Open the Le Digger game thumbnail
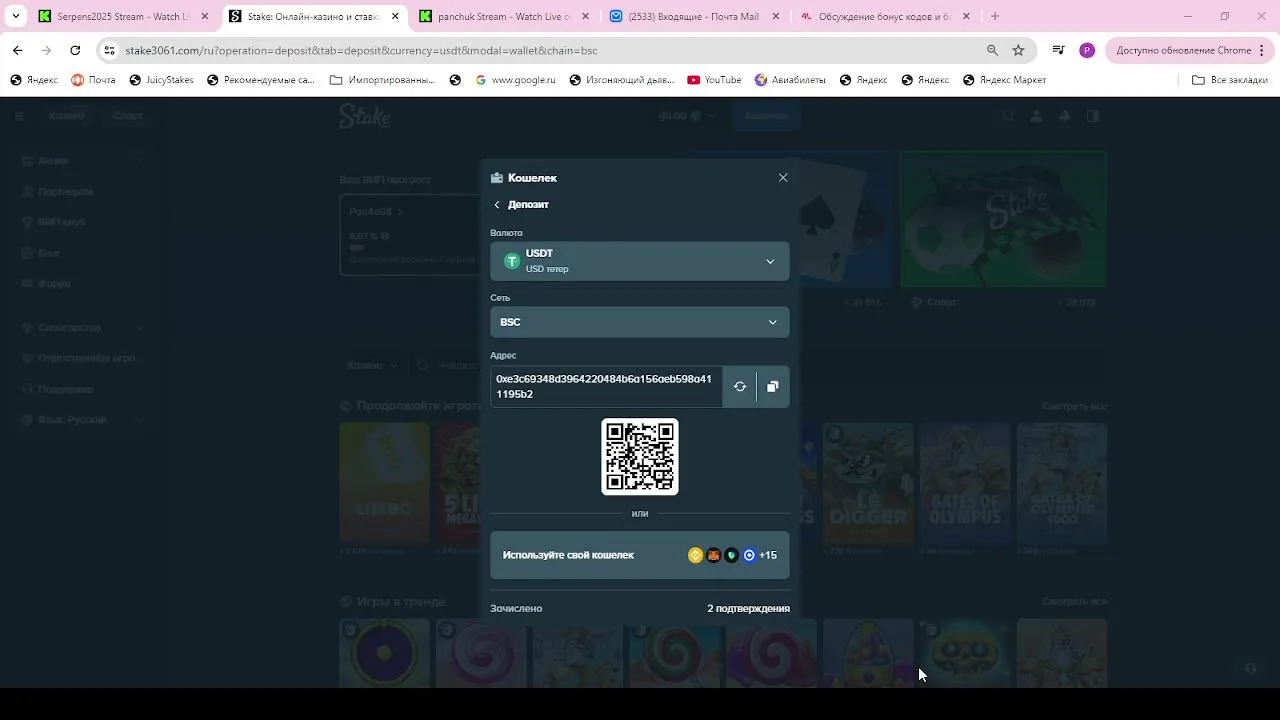Viewport: 1280px width, 720px height. (868, 483)
